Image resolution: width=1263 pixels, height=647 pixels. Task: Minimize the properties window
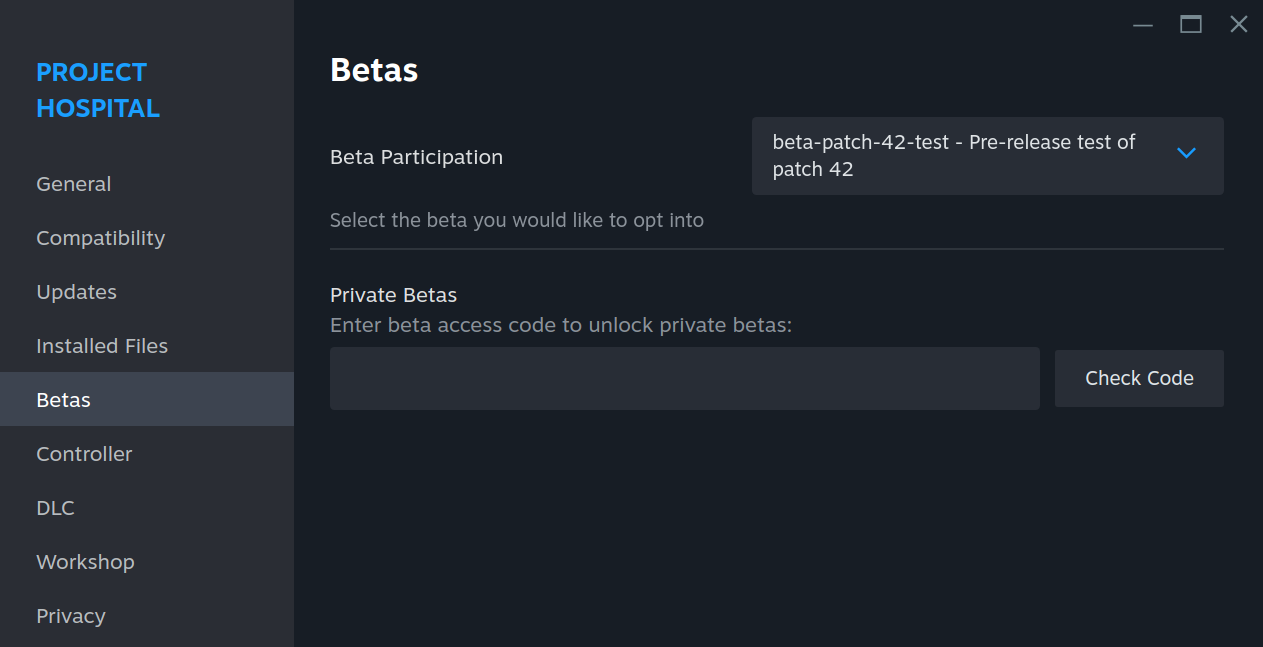pos(1143,25)
